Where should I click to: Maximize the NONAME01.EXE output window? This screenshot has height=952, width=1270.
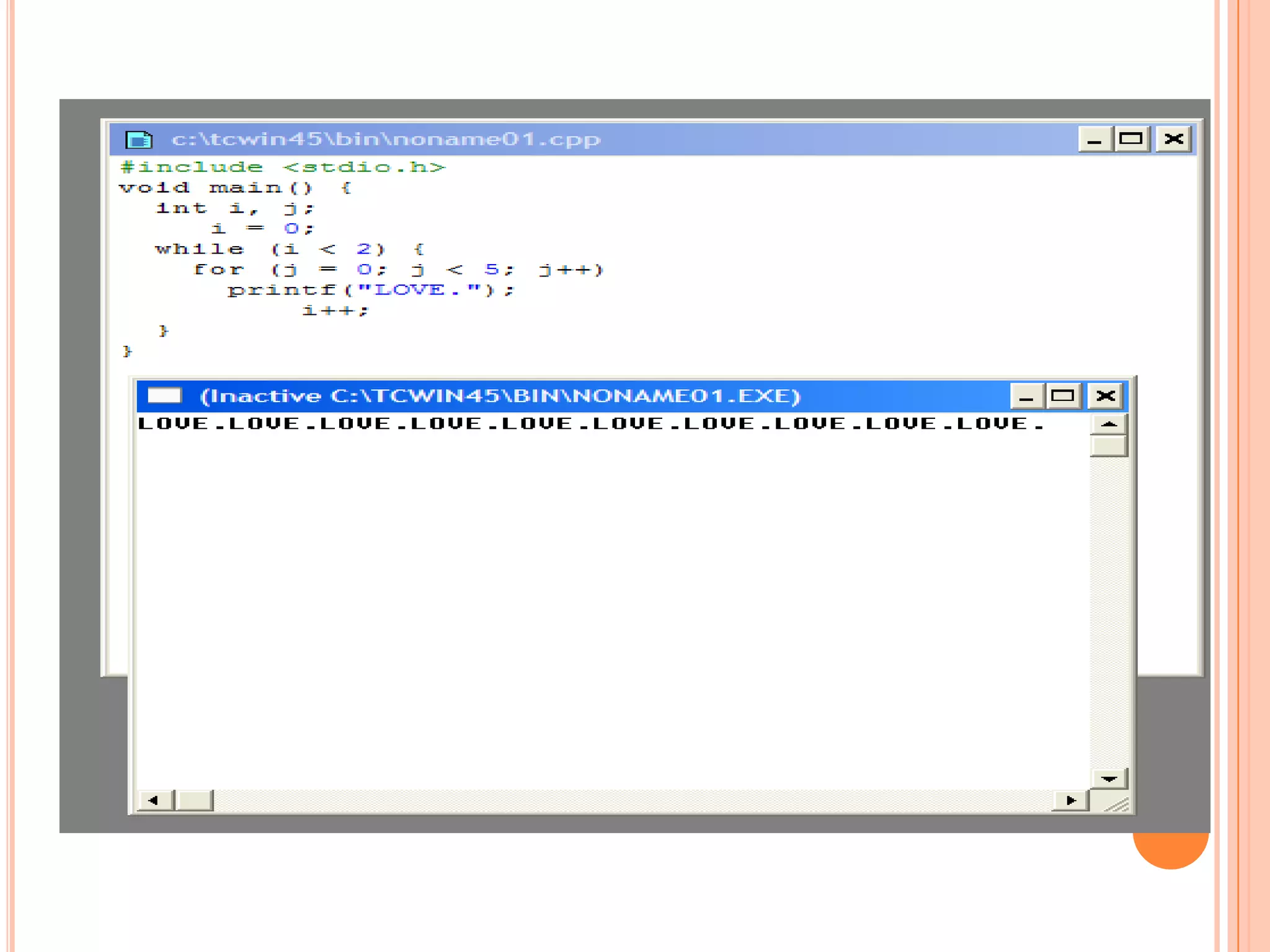point(1063,396)
